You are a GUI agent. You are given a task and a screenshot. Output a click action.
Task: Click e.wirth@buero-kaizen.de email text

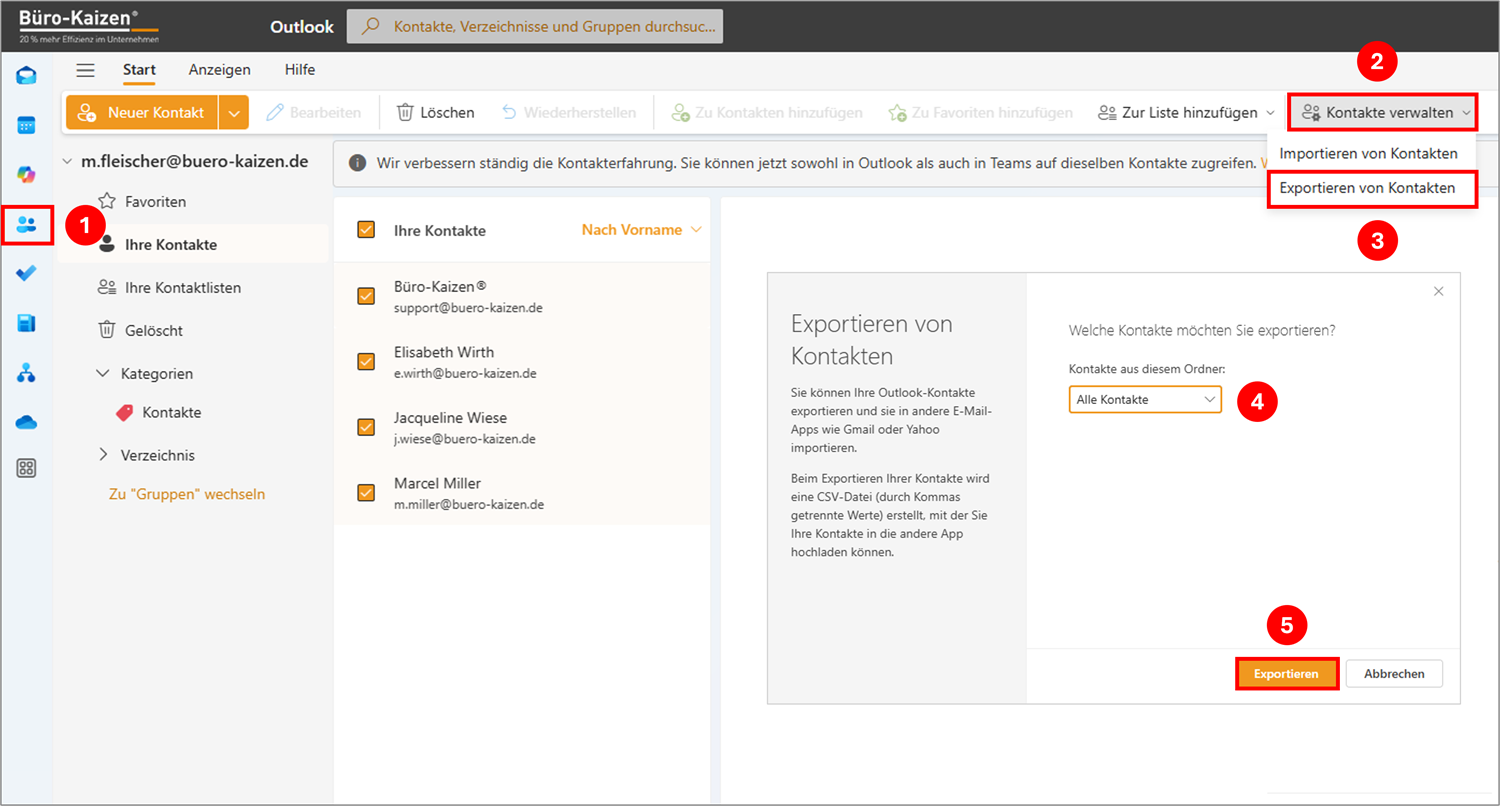point(465,373)
